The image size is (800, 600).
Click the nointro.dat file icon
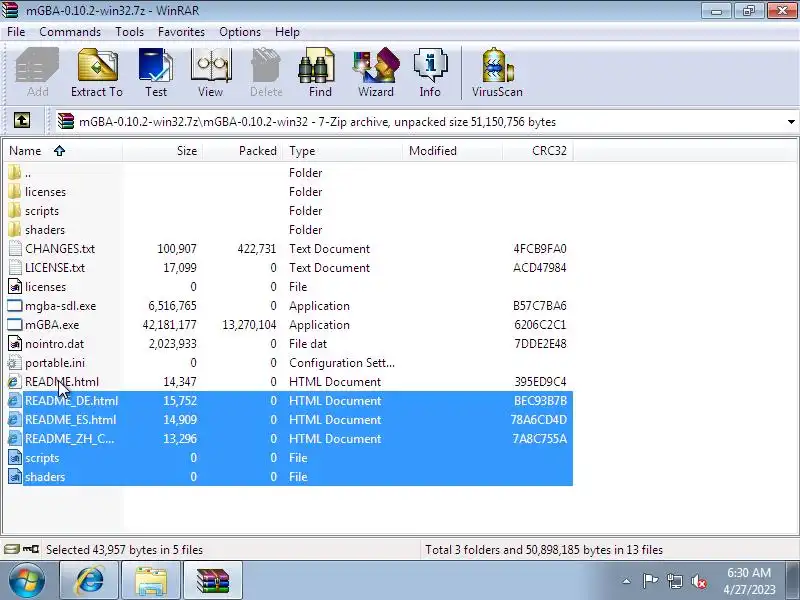point(15,343)
